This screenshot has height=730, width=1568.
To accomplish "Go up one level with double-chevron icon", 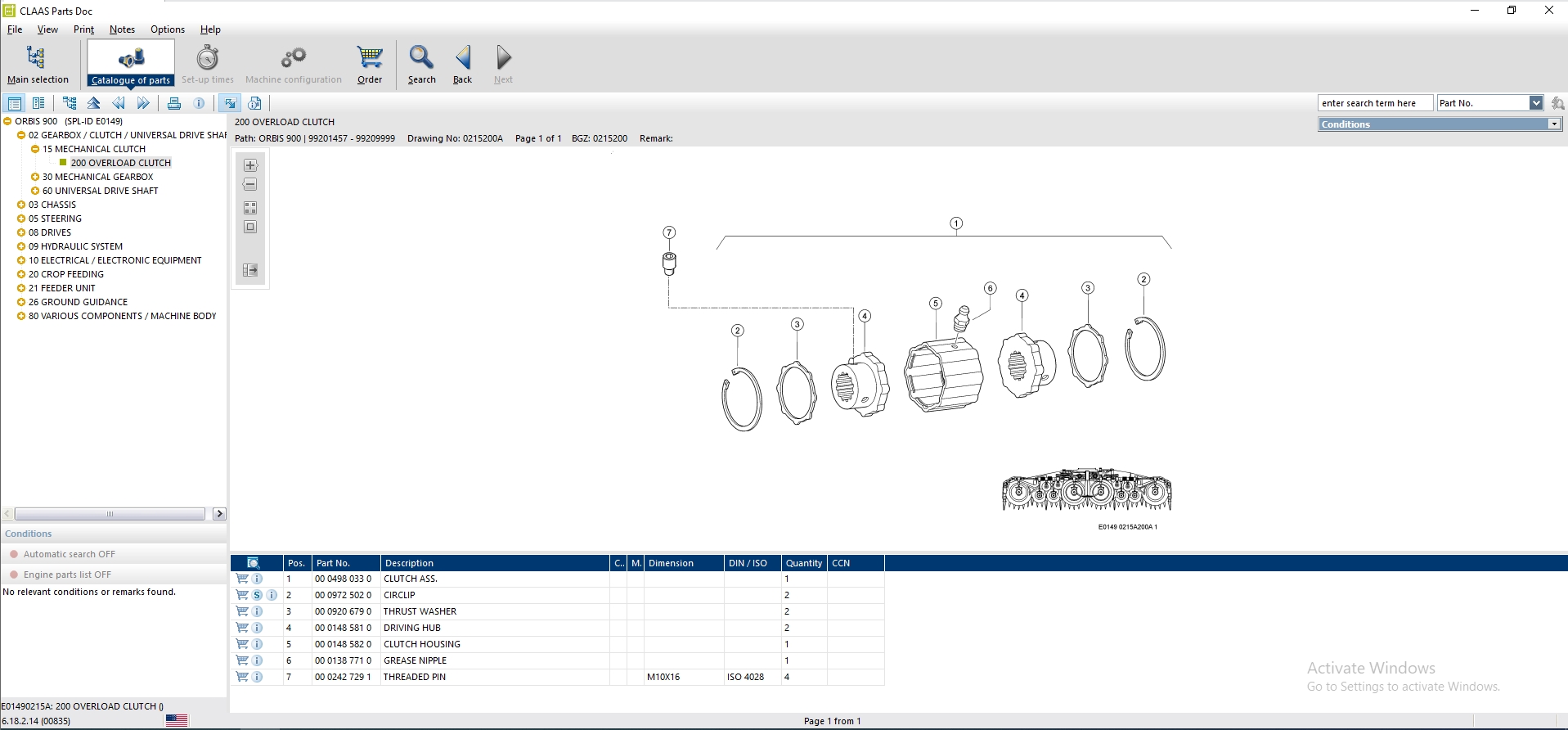I will (x=94, y=103).
